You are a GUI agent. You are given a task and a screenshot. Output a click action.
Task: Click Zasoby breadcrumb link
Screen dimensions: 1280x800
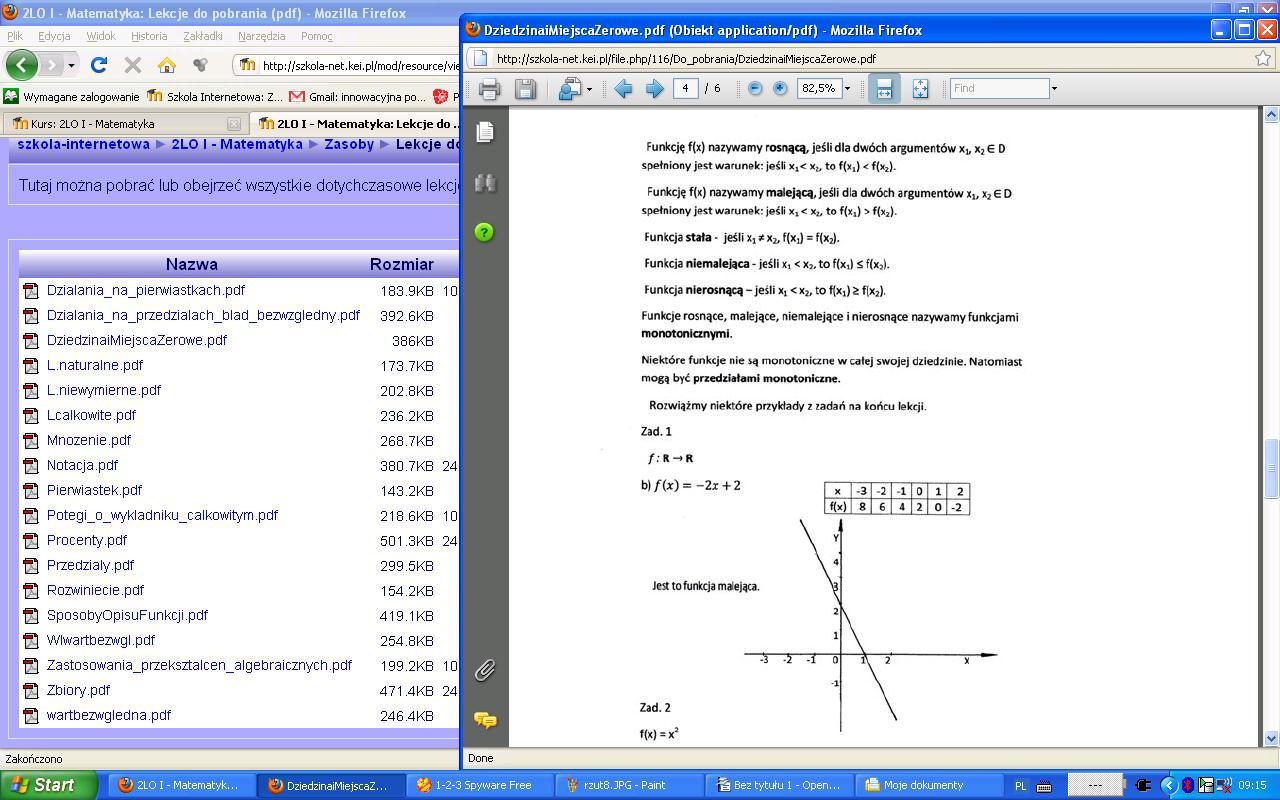349,144
